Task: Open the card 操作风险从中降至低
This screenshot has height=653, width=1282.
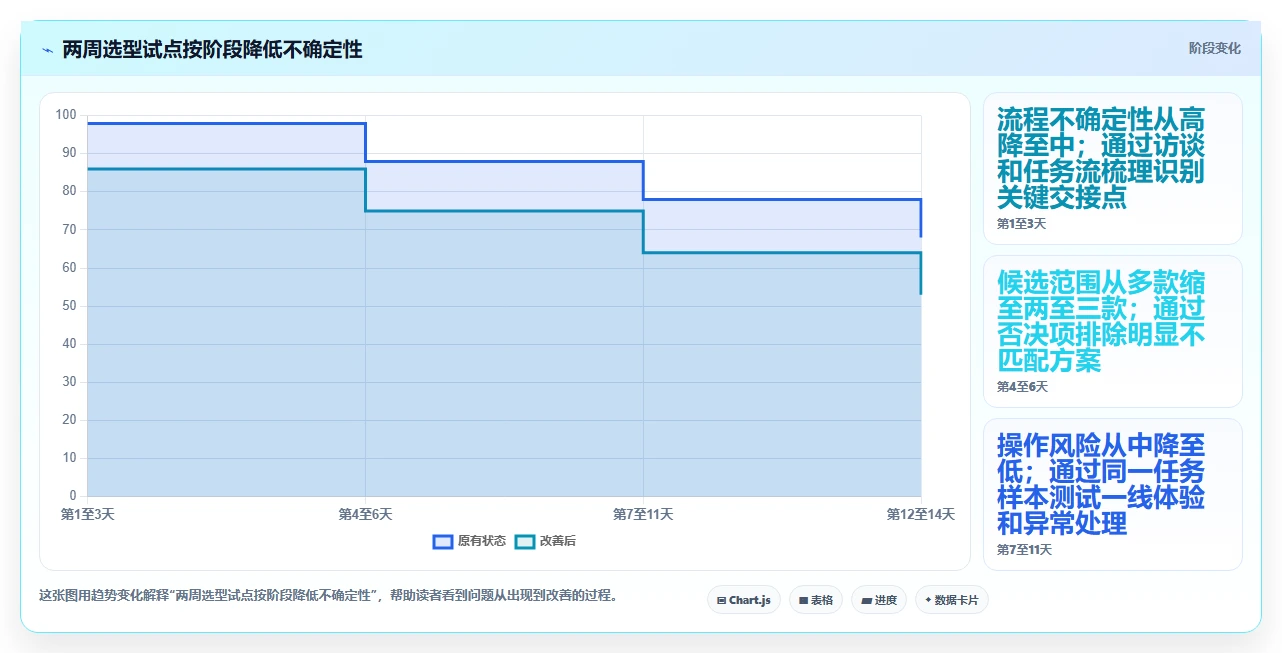Action: pos(1113,494)
